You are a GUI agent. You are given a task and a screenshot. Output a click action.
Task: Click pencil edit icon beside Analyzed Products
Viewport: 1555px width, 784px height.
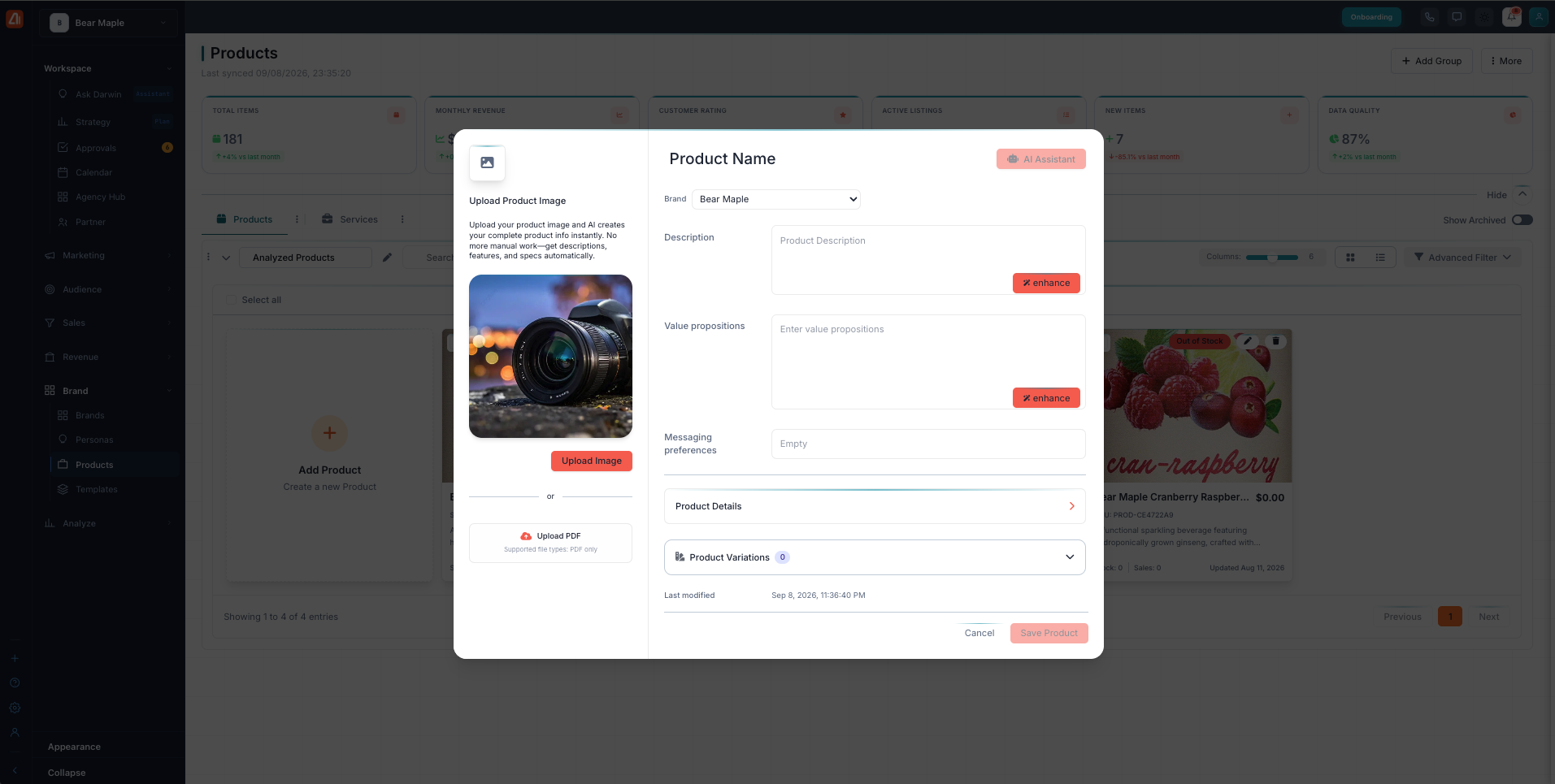[x=387, y=258]
